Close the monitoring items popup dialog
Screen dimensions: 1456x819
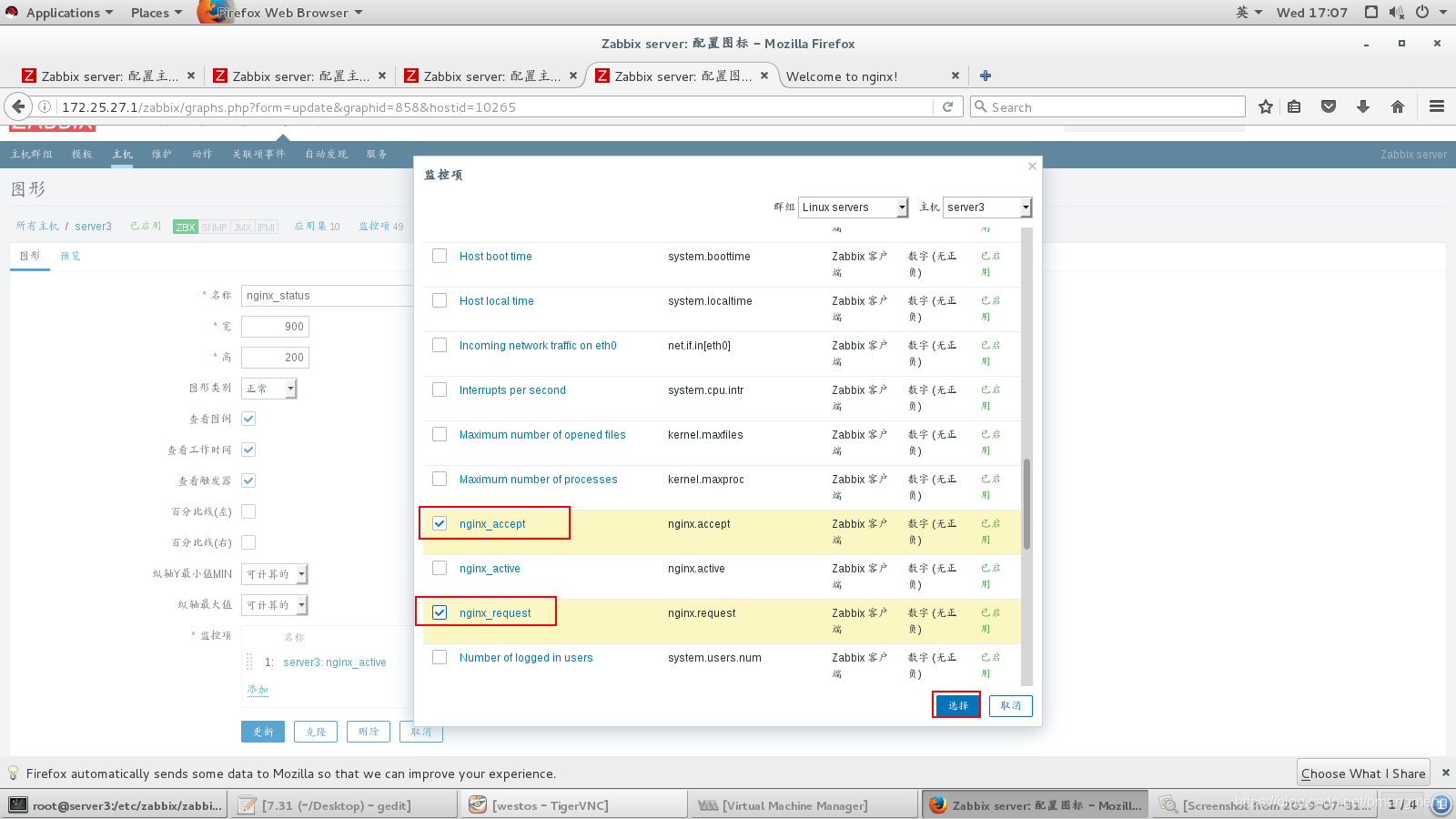click(1032, 166)
